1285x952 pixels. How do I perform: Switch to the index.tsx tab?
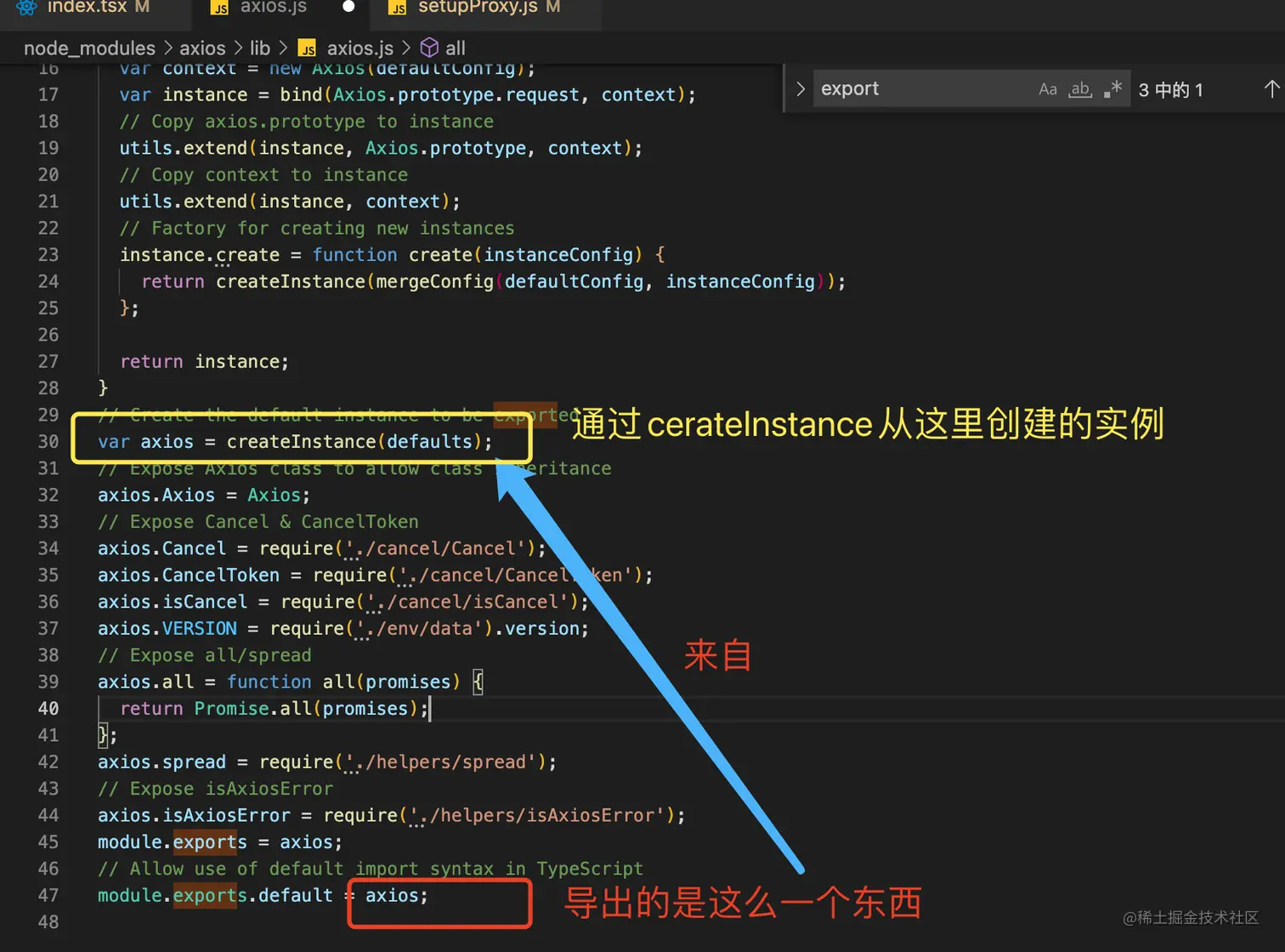(x=86, y=8)
